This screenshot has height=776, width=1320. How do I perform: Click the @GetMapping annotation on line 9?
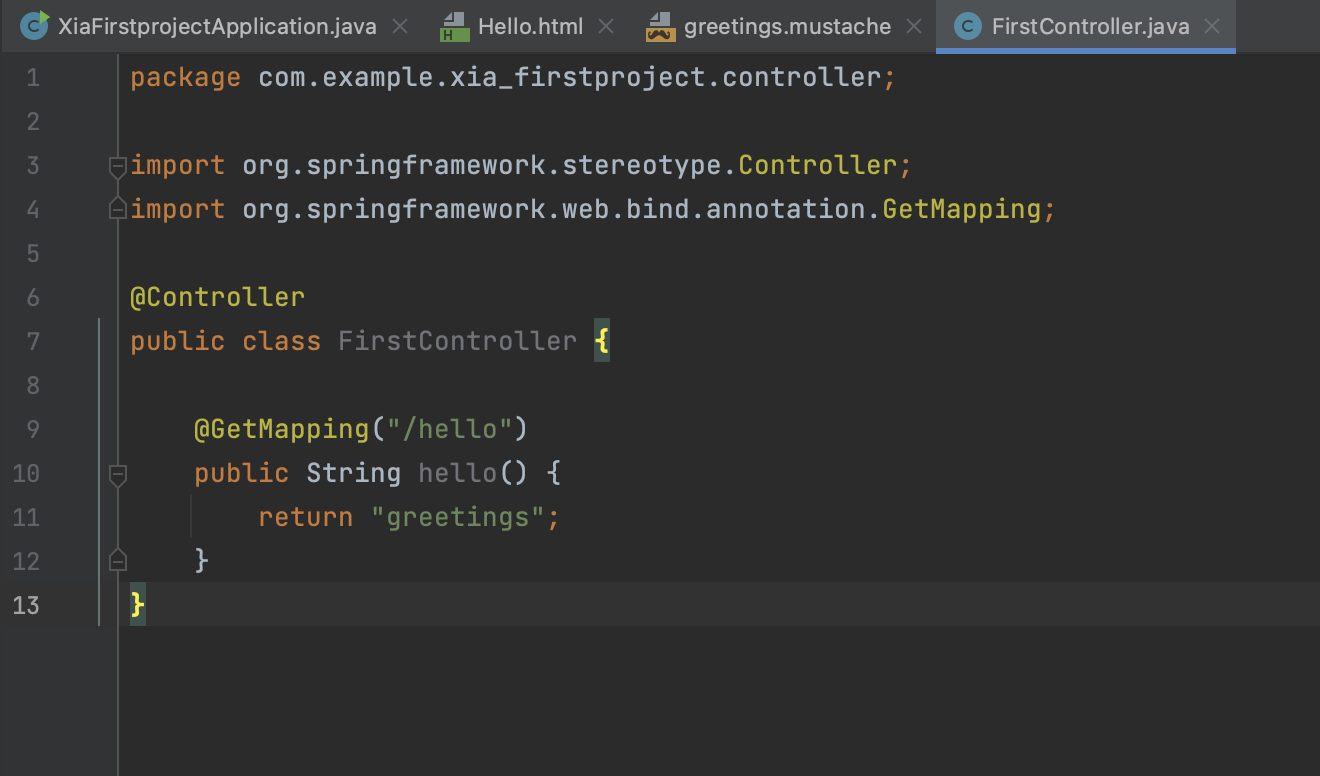(282, 429)
